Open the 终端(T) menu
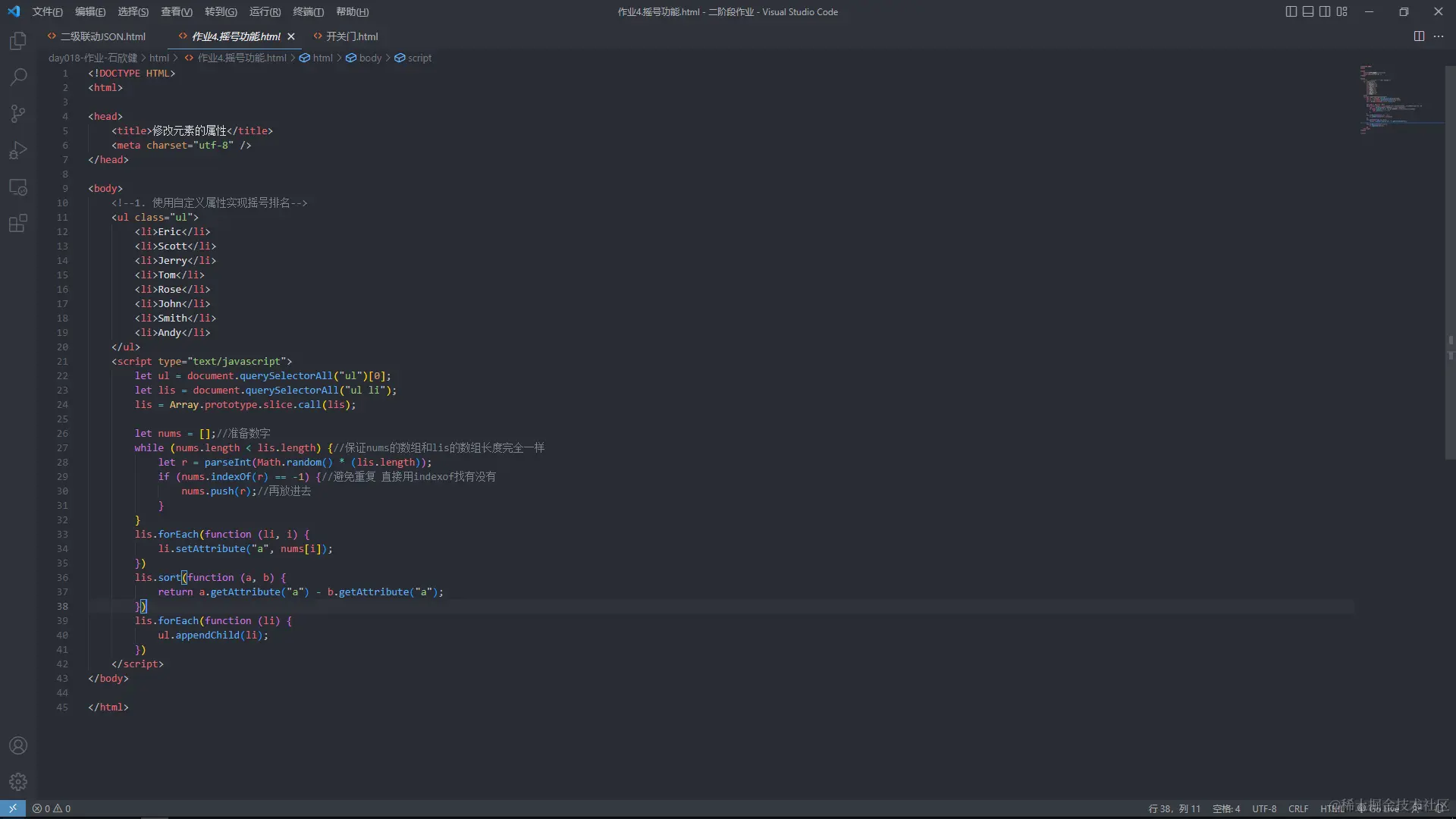1456x819 pixels. pos(308,11)
